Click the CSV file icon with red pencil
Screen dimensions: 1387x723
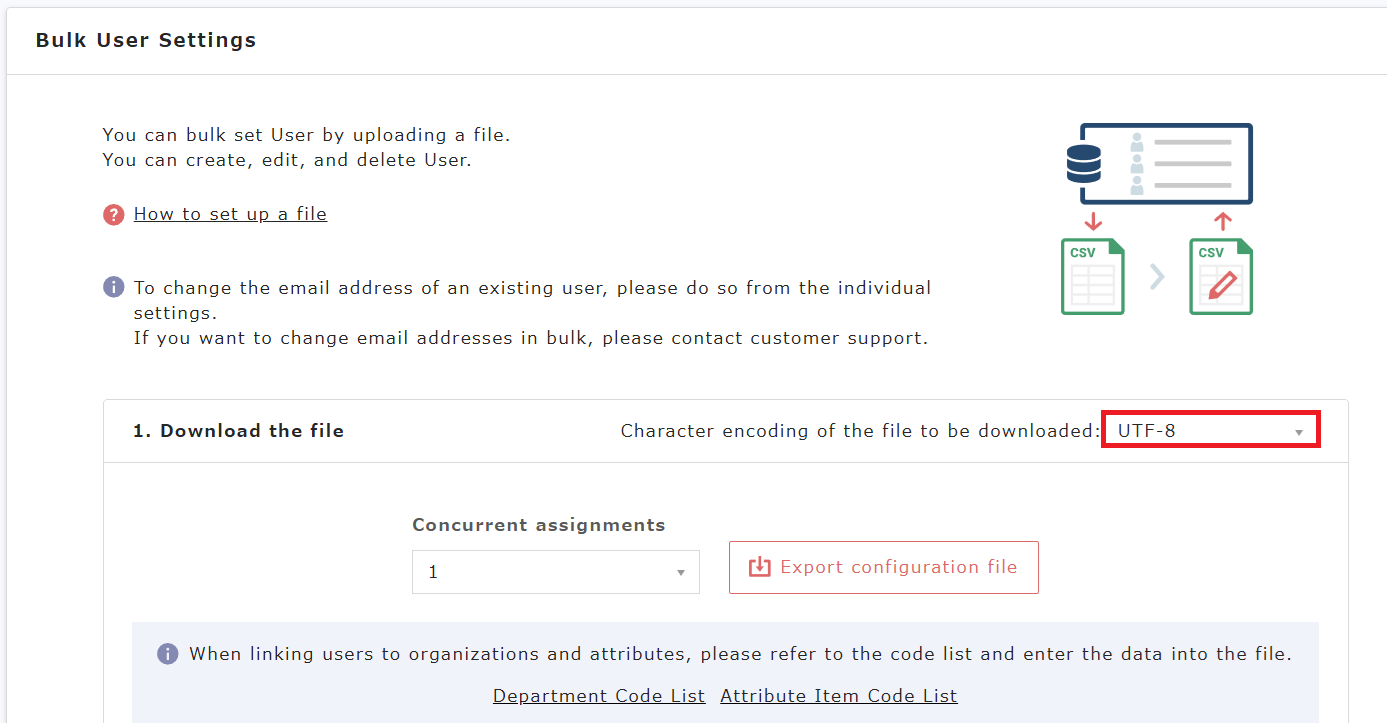(1220, 276)
